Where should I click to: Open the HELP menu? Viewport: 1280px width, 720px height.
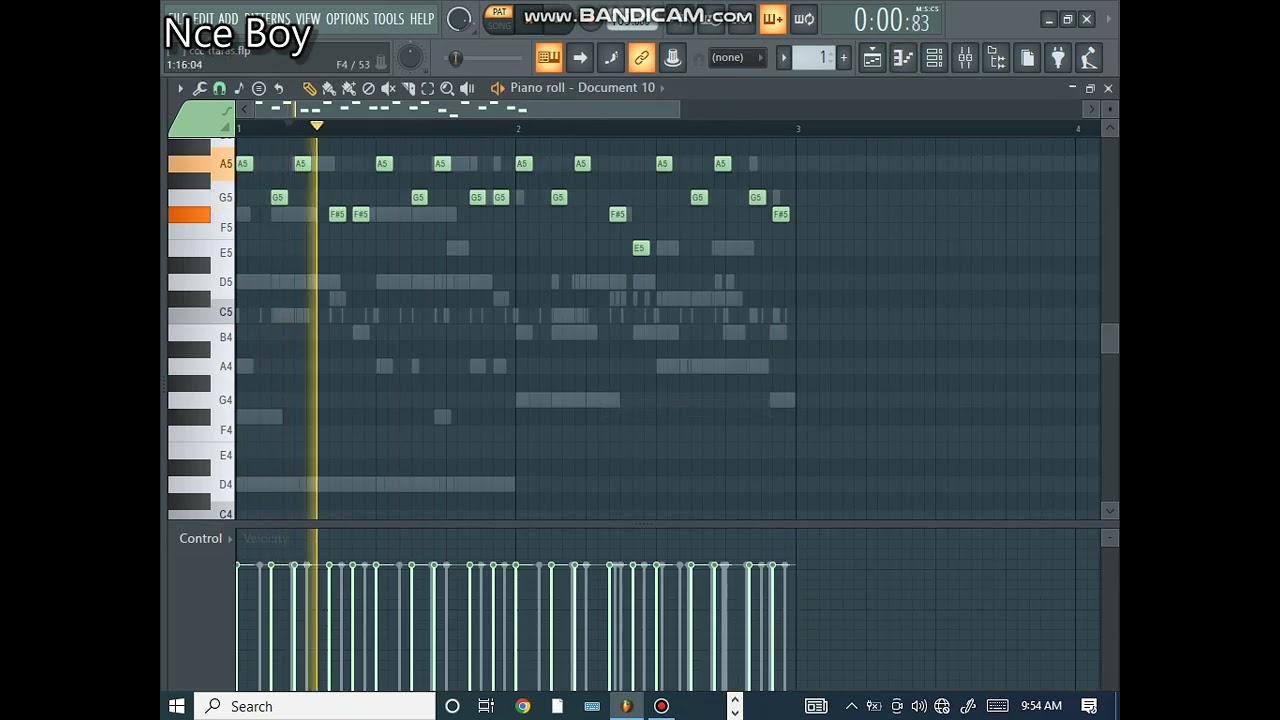(x=422, y=19)
